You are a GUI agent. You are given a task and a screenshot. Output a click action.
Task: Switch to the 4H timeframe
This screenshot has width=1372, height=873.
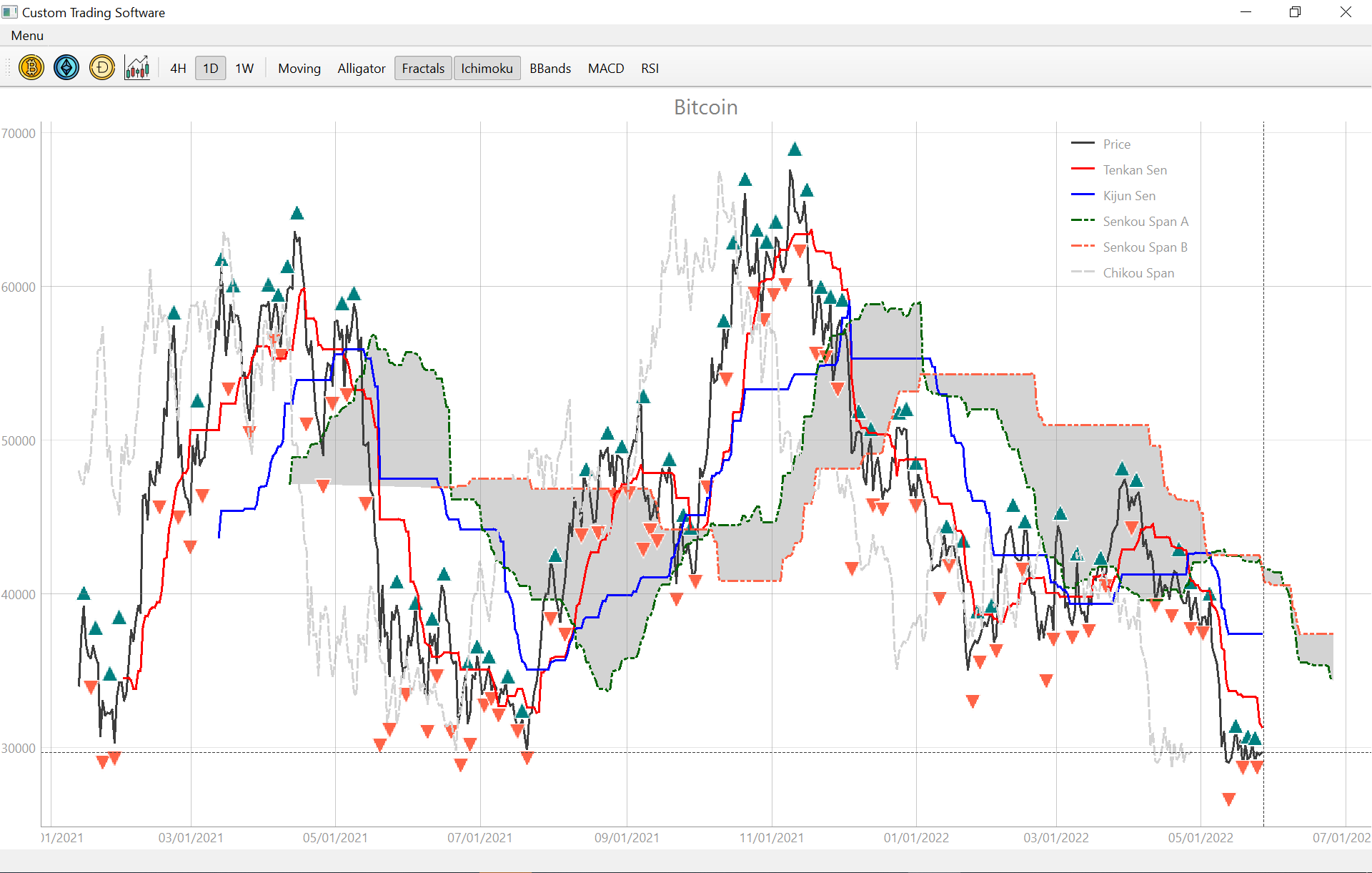[178, 69]
